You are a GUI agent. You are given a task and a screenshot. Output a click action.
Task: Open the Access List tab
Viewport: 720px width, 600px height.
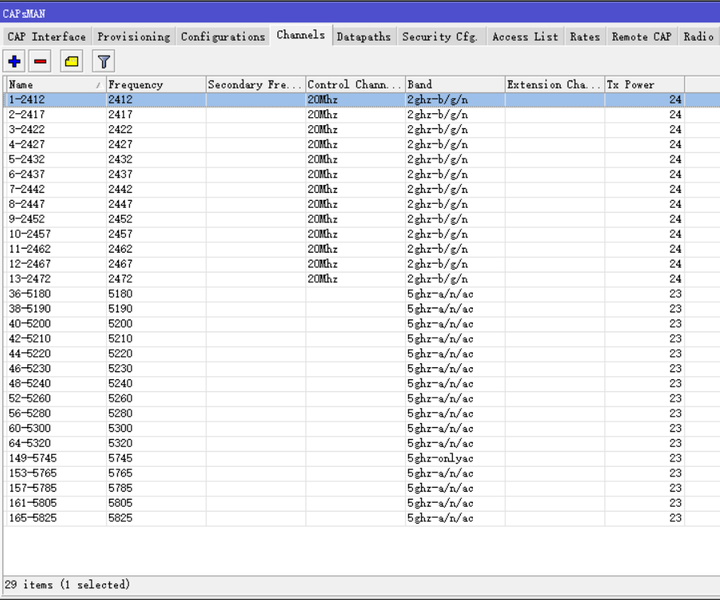point(525,37)
